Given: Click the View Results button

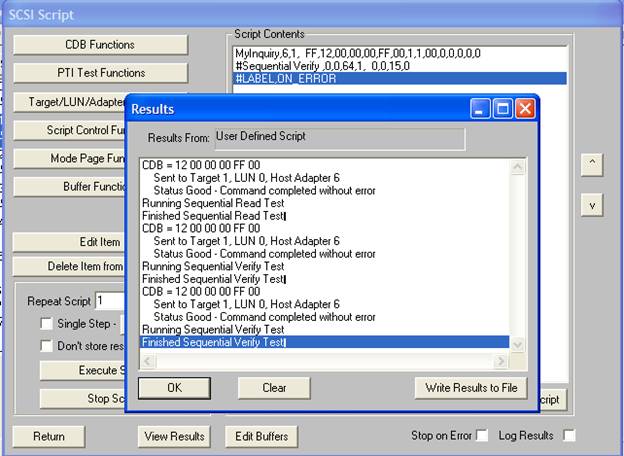Looking at the screenshot, I should pos(175,436).
